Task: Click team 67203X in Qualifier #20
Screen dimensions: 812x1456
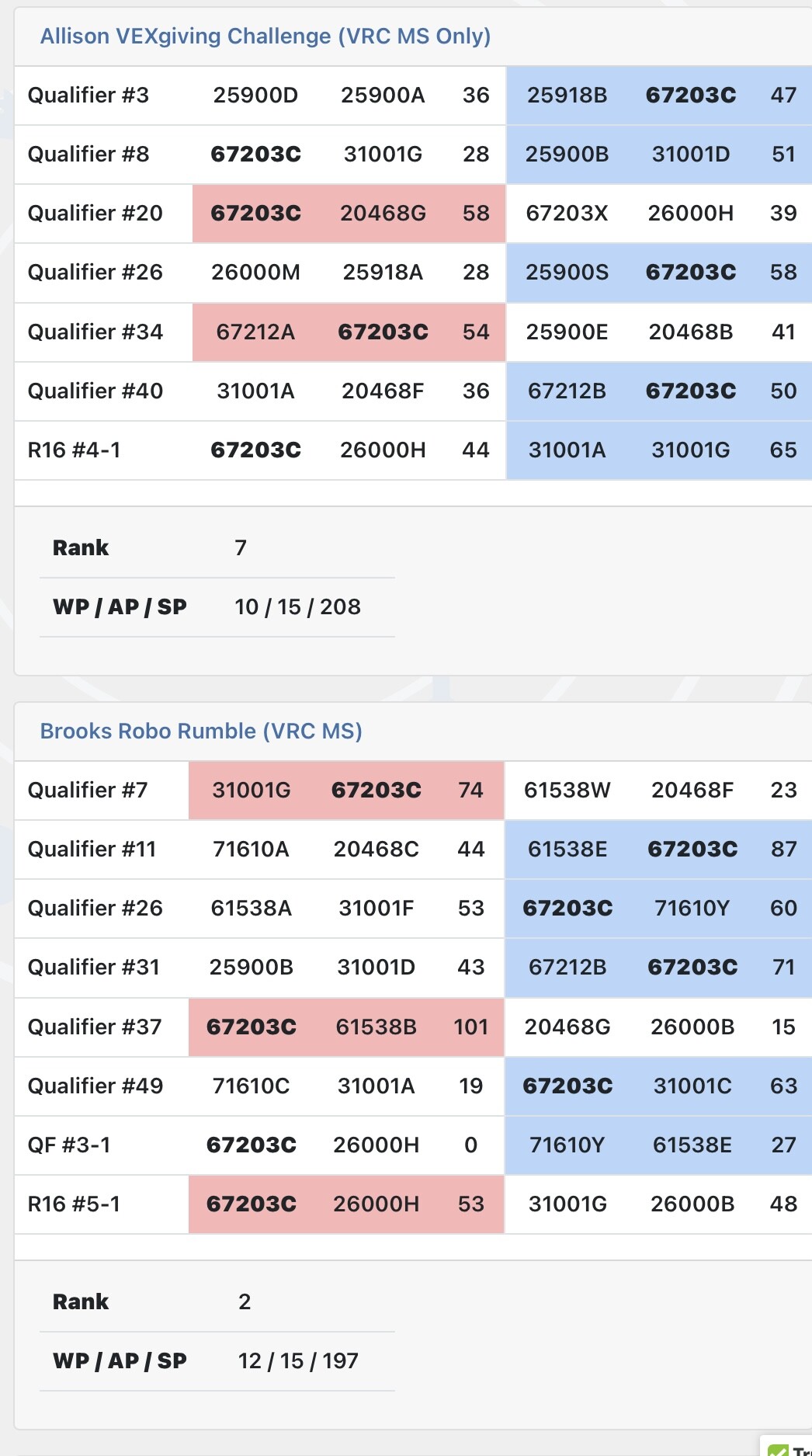Action: [567, 214]
